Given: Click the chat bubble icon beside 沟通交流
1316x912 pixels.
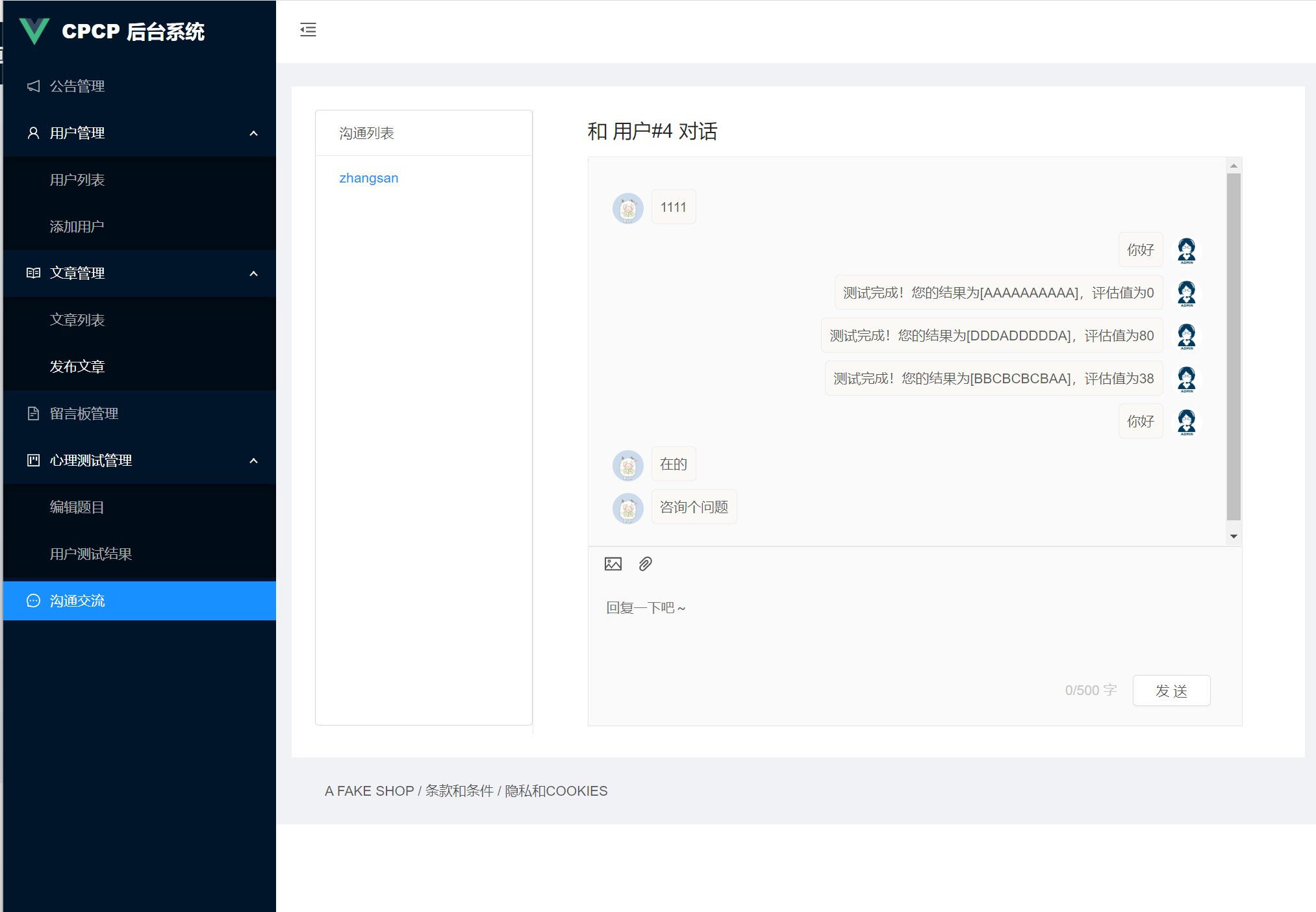Looking at the screenshot, I should (x=33, y=601).
